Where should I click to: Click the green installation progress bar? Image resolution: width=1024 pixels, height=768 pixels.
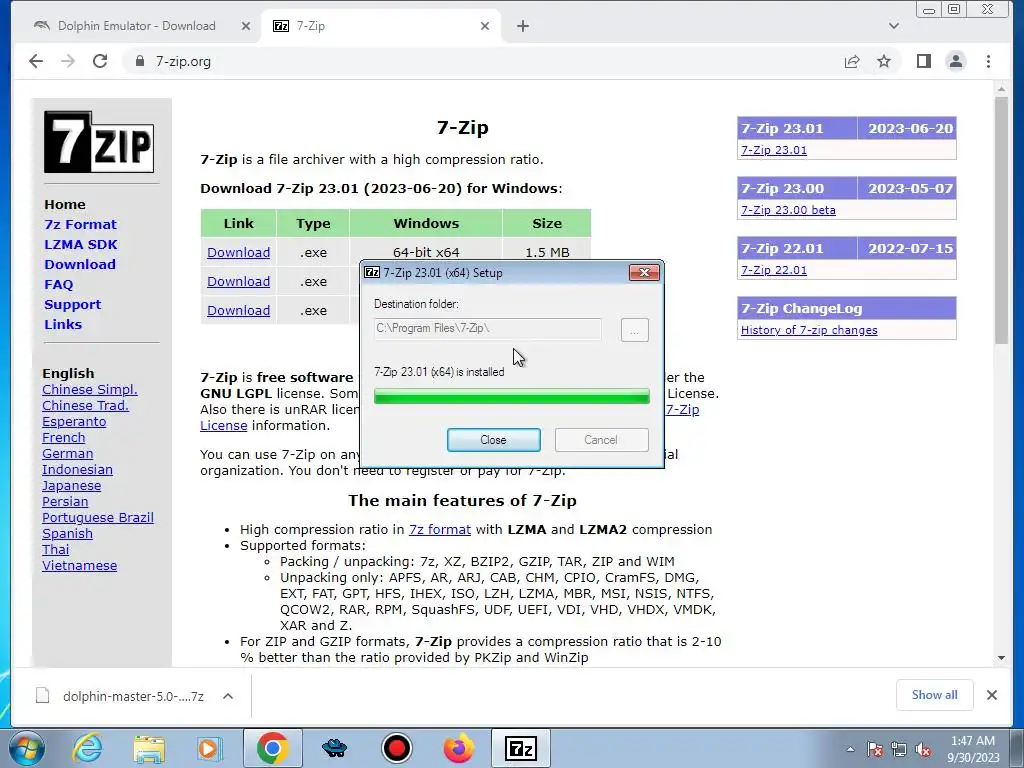tap(512, 396)
